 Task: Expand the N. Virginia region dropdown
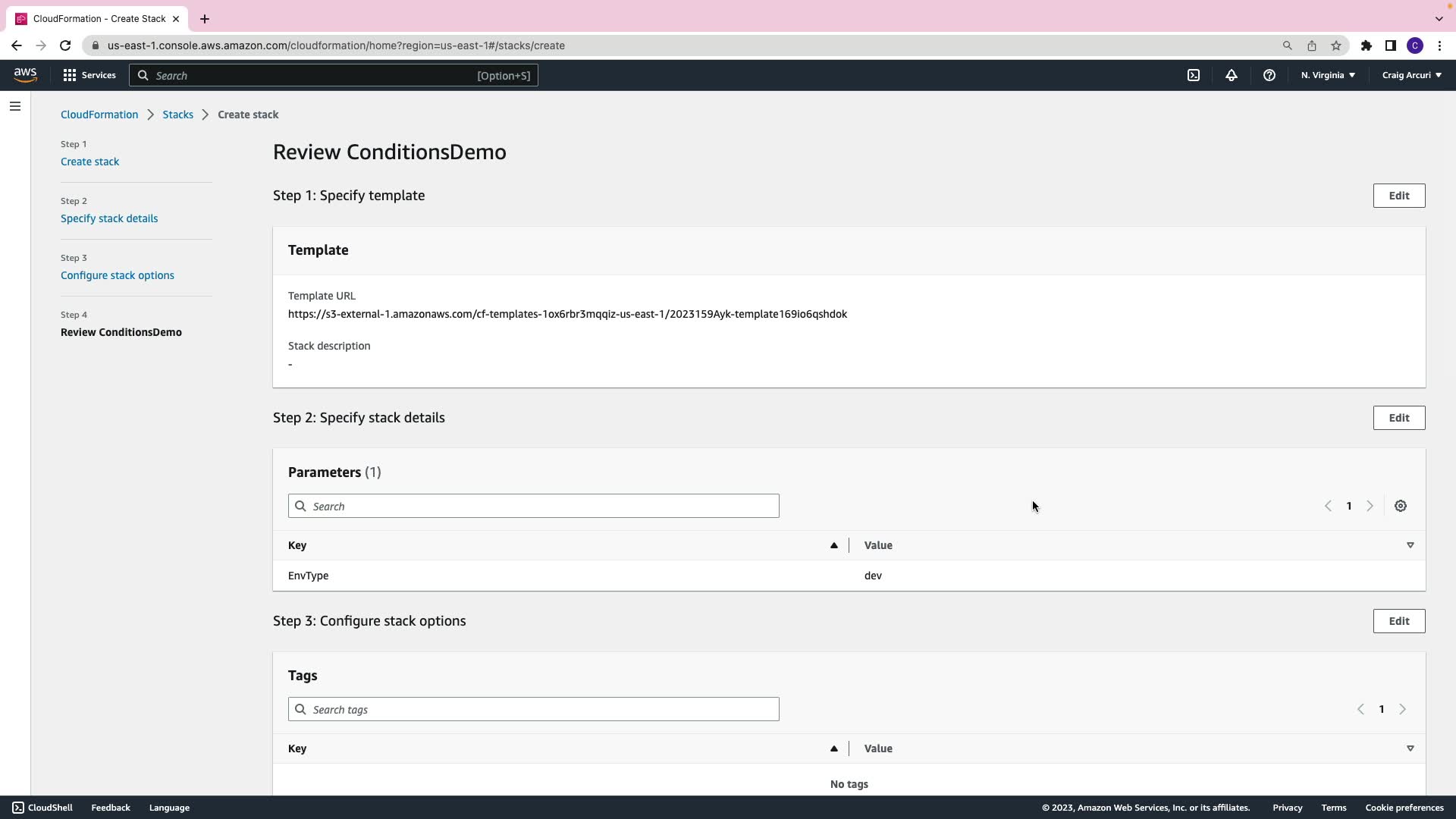(1328, 75)
